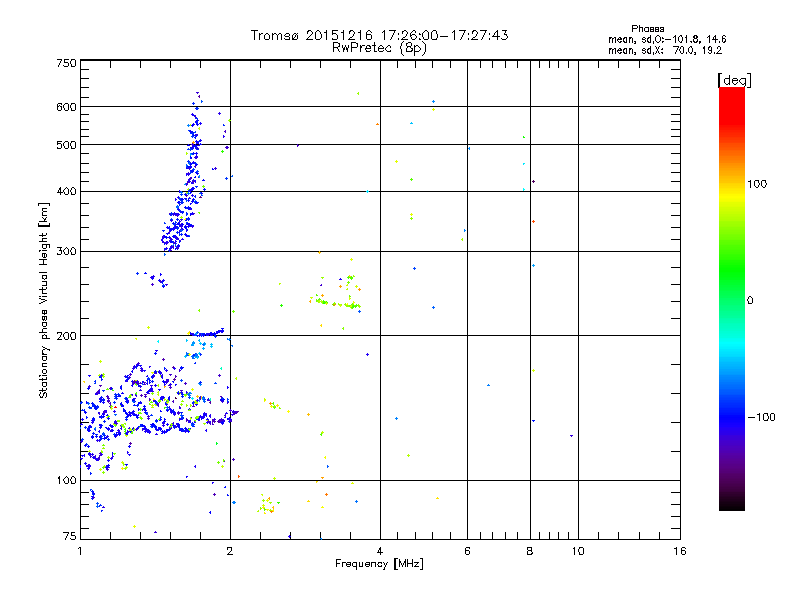Click the yellow-green point cluster below 100 km
The image size is (800, 600).
(267, 505)
